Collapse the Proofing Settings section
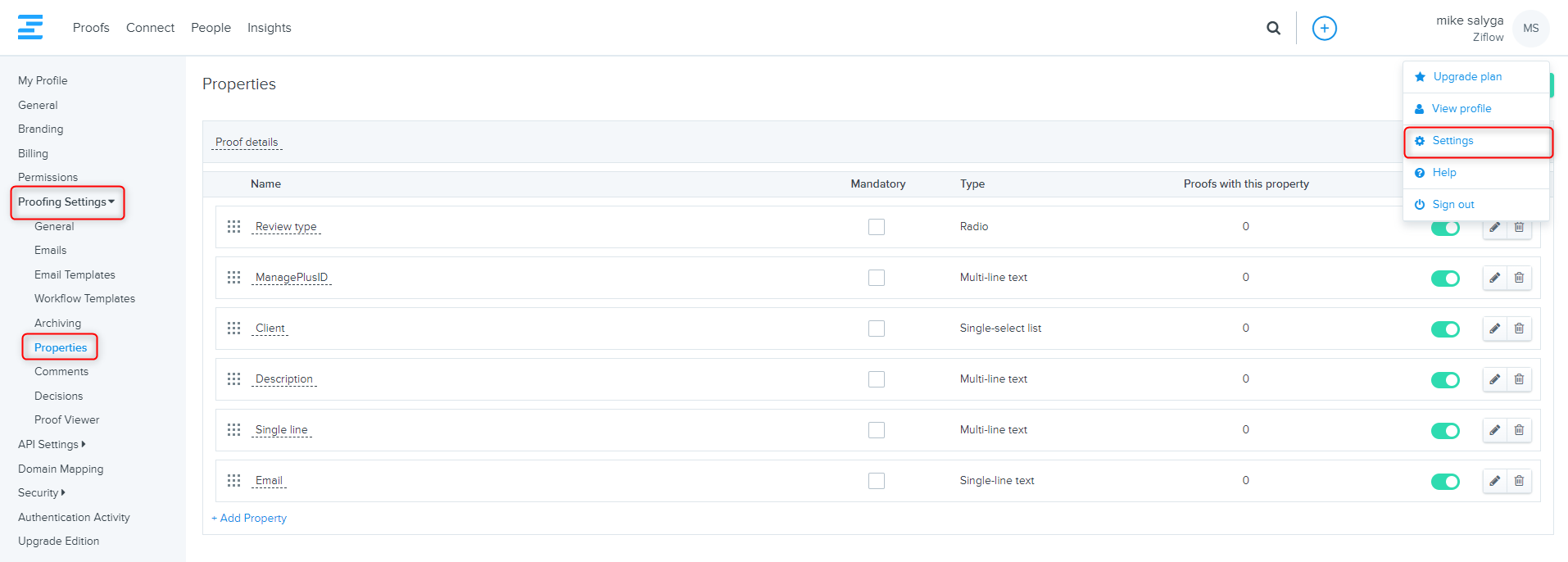The width and height of the screenshot is (1568, 562). [x=66, y=202]
